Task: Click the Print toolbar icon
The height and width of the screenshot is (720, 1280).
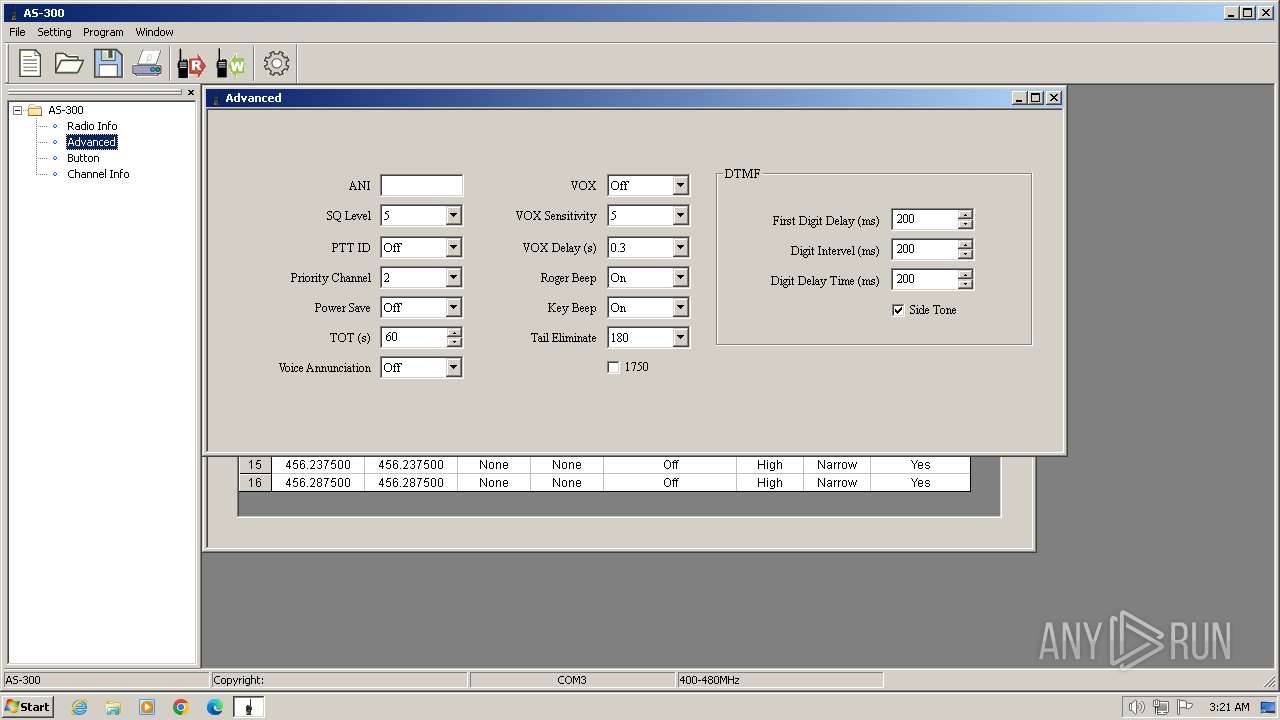Action: pyautogui.click(x=147, y=63)
